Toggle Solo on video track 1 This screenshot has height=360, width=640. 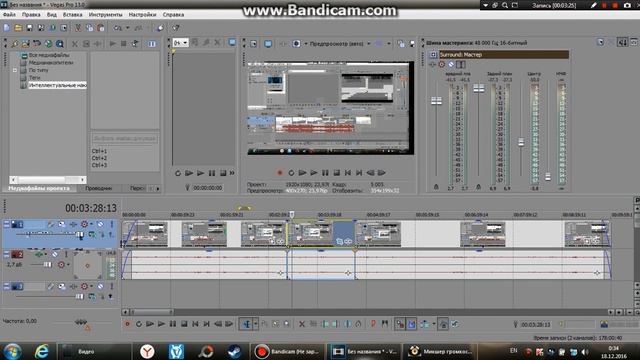tap(111, 224)
